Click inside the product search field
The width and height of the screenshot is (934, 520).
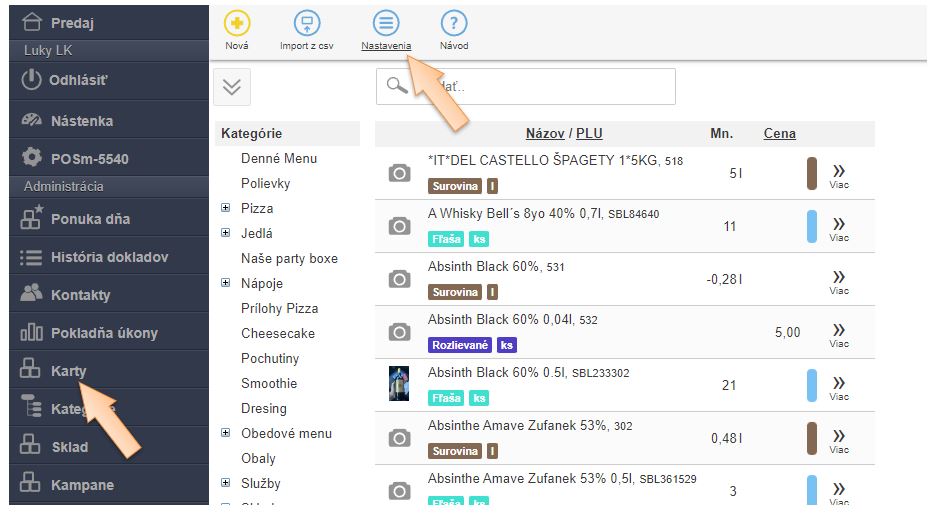pyautogui.click(x=540, y=87)
